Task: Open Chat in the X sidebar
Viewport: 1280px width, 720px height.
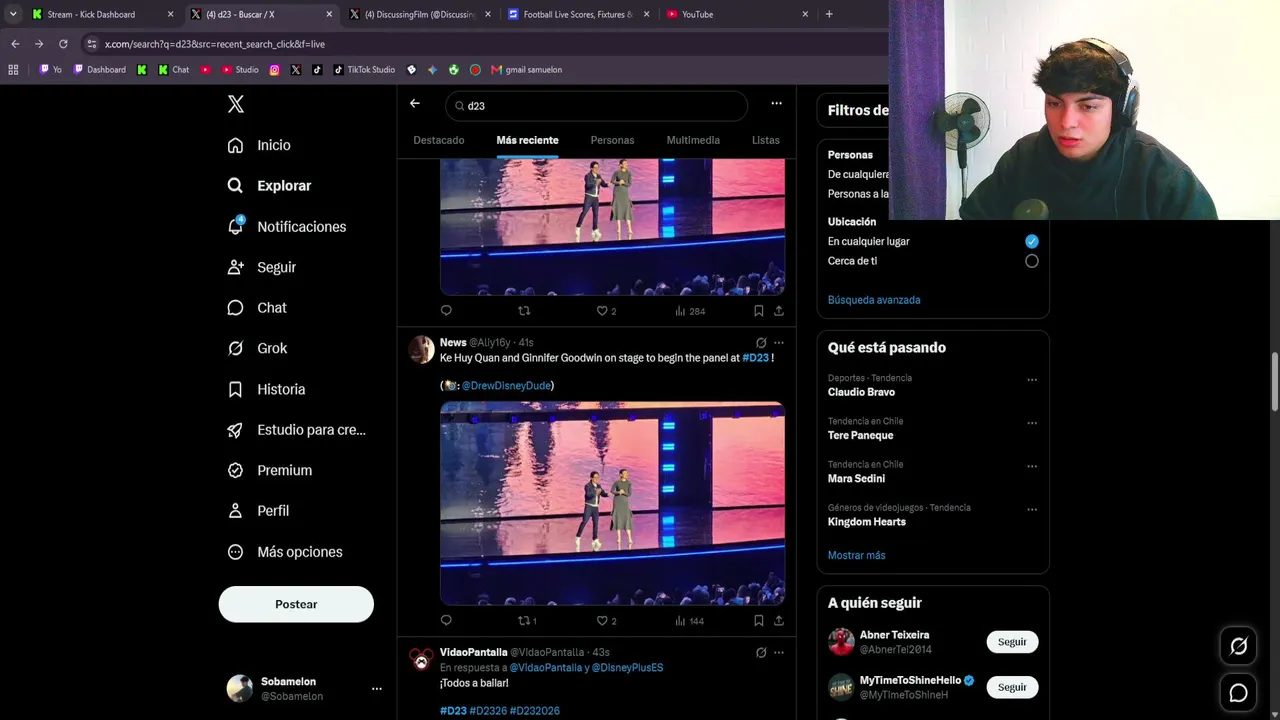Action: coord(257,308)
